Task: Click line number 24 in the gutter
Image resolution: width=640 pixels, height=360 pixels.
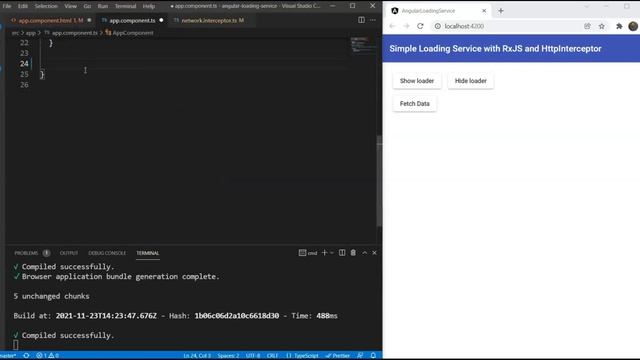Action: click(24, 64)
